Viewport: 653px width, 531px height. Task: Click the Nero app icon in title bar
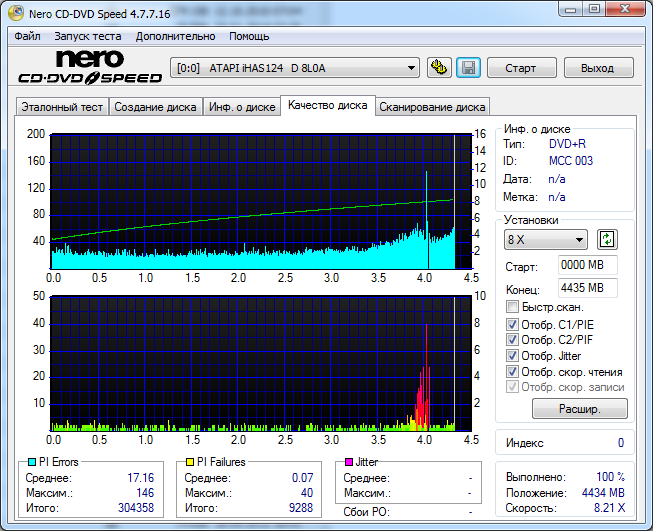pyautogui.click(x=12, y=11)
